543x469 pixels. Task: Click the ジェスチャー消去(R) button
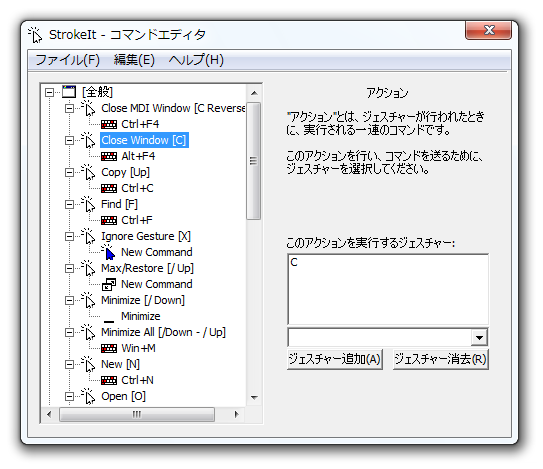point(441,359)
